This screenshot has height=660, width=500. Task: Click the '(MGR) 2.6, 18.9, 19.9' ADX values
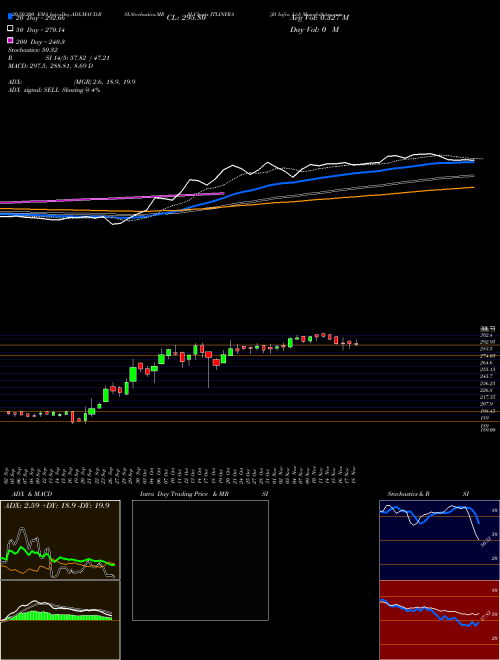coord(104,82)
